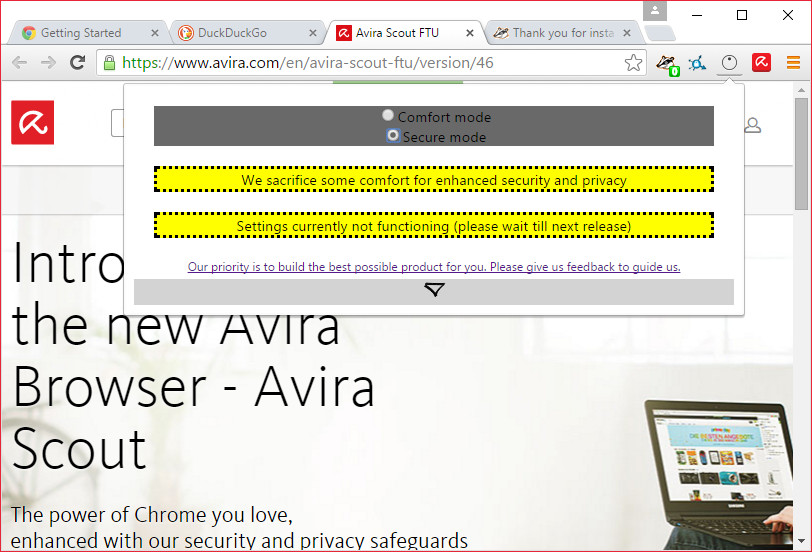The height and width of the screenshot is (552, 812).
Task: Click the Avira logo on the page
Action: click(x=33, y=123)
